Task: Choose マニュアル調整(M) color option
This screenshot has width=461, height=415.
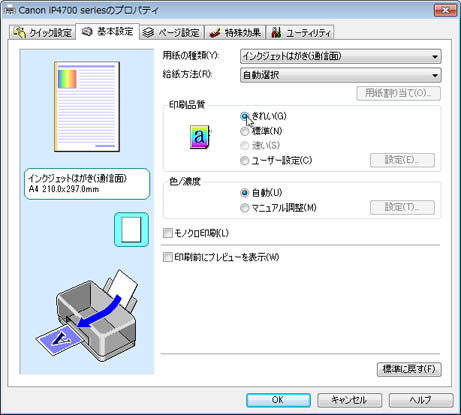Action: click(x=278, y=208)
